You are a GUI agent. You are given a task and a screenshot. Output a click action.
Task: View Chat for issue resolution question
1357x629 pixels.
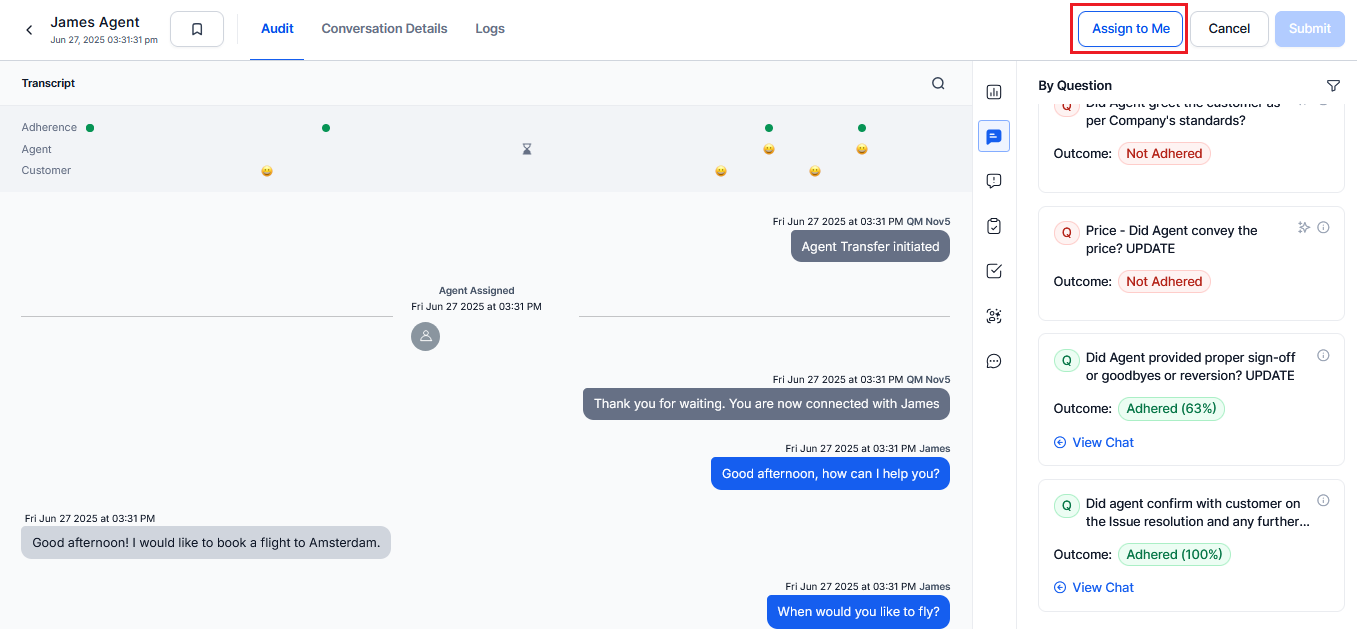tap(1094, 587)
